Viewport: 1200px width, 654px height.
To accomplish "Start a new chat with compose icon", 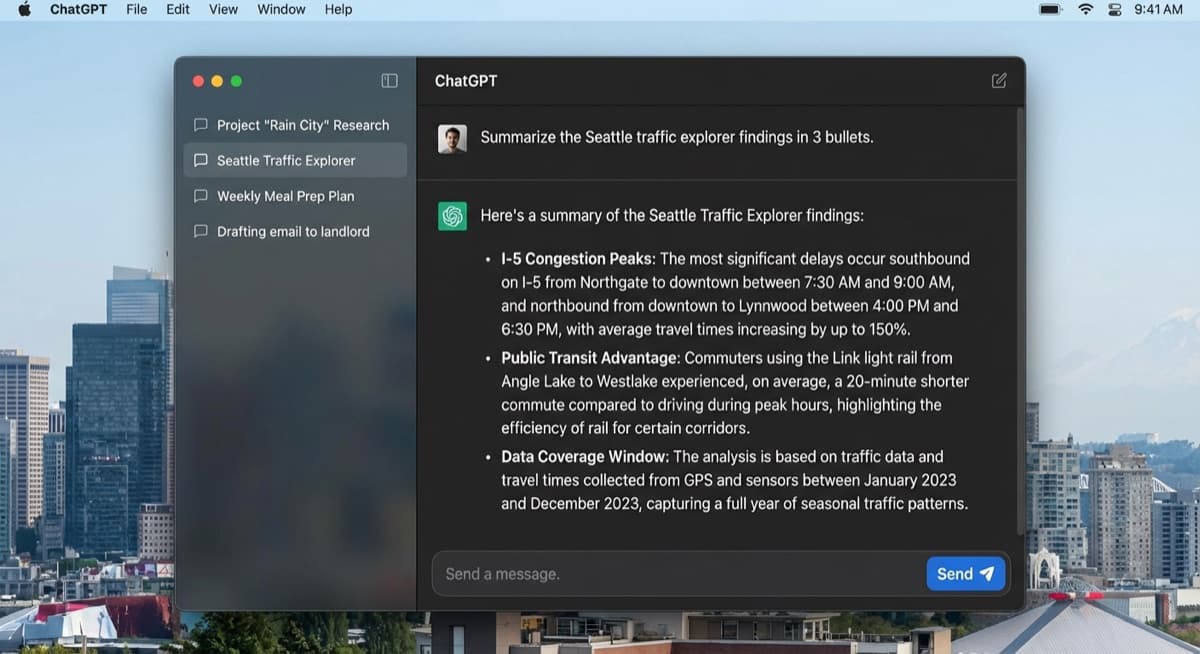I will point(998,81).
